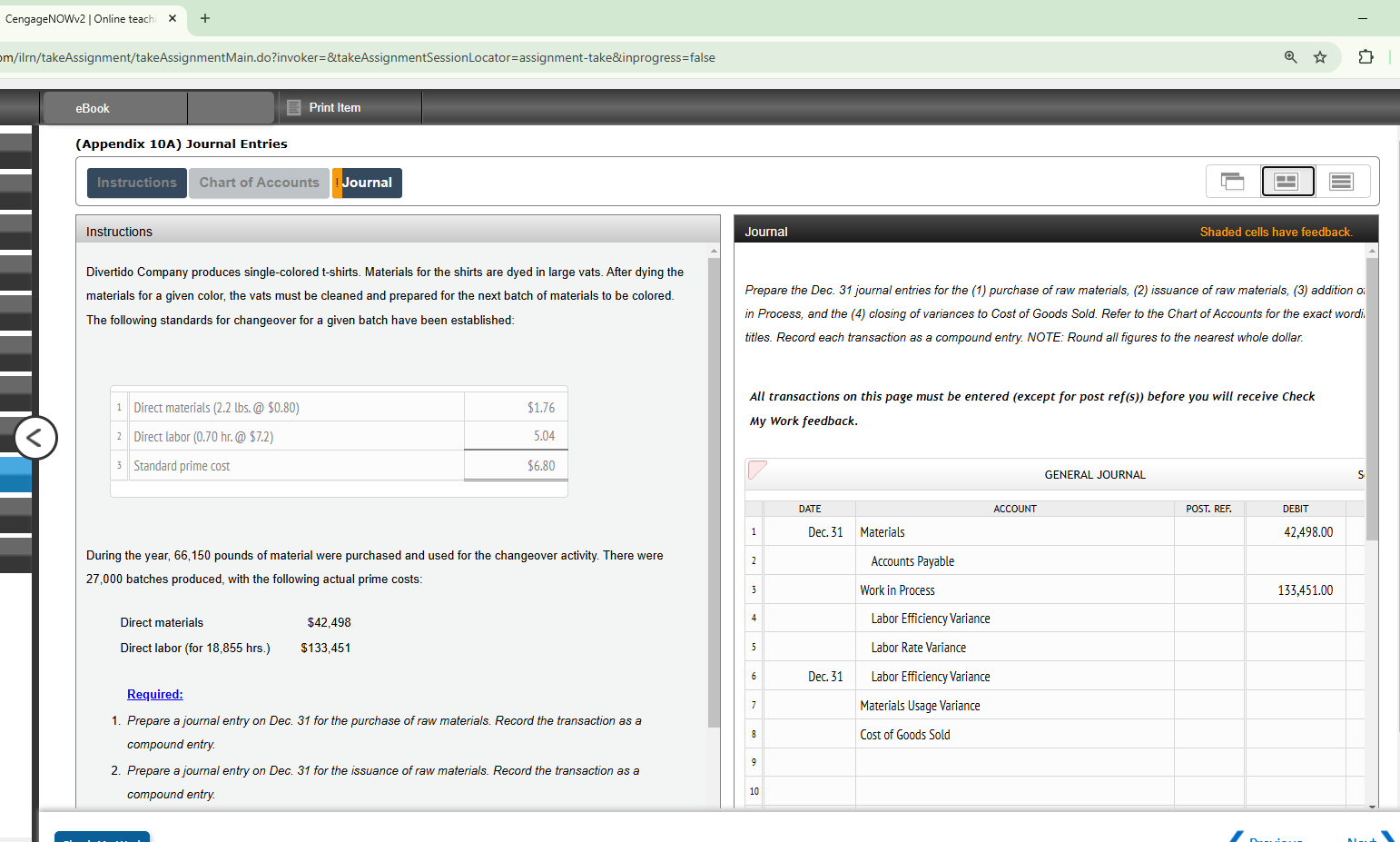Click the Journal panel scrollbar thumb
The image size is (1400, 842).
coord(1372,400)
